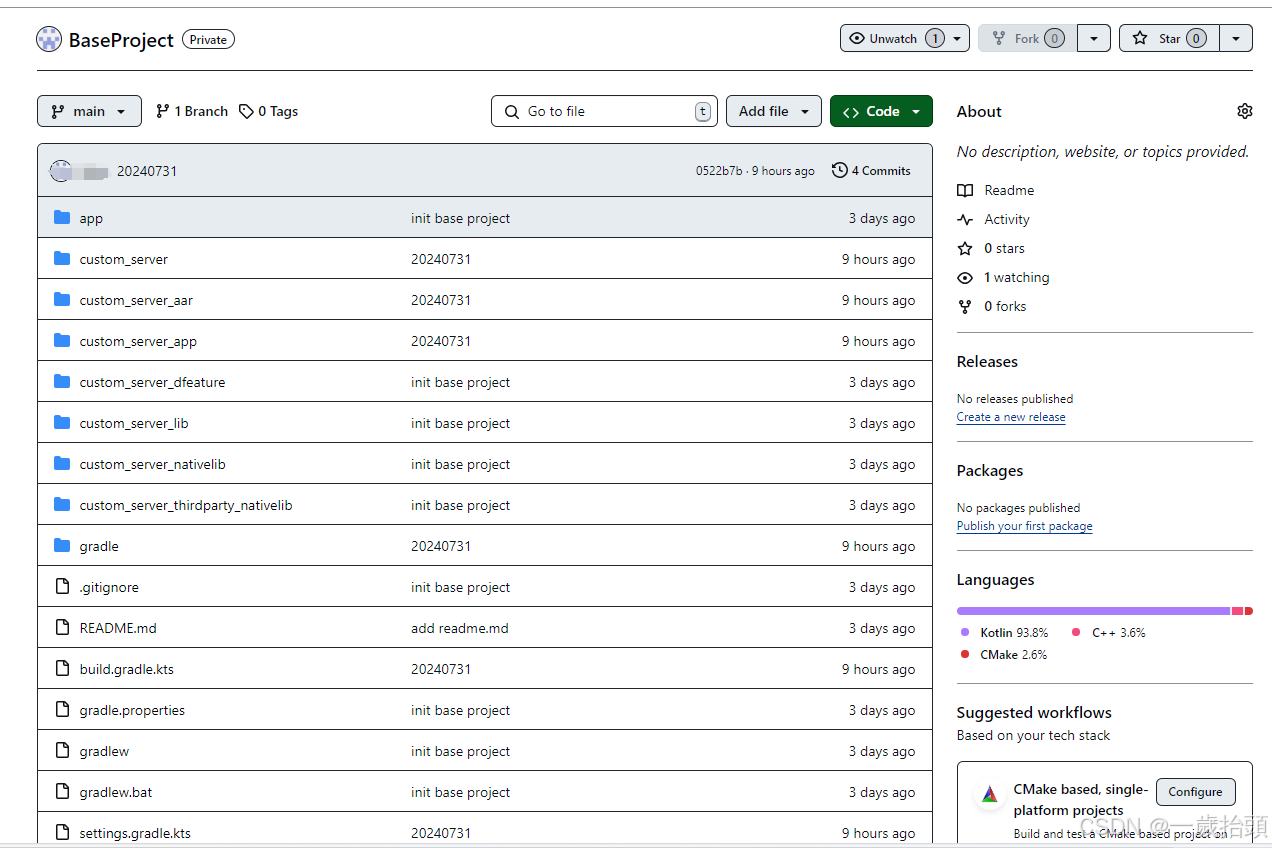Click the file icon for build.gradle.kts
The width and height of the screenshot is (1272, 848).
tap(62, 668)
